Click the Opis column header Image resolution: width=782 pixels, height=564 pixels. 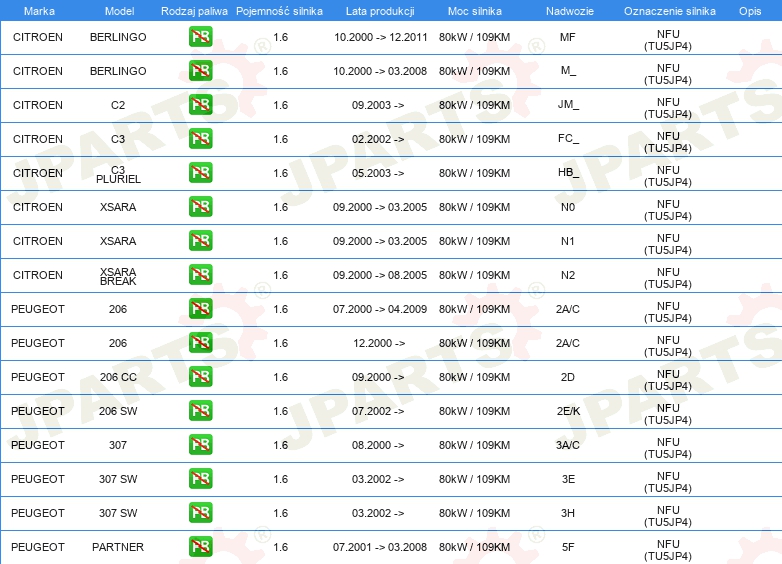click(750, 11)
